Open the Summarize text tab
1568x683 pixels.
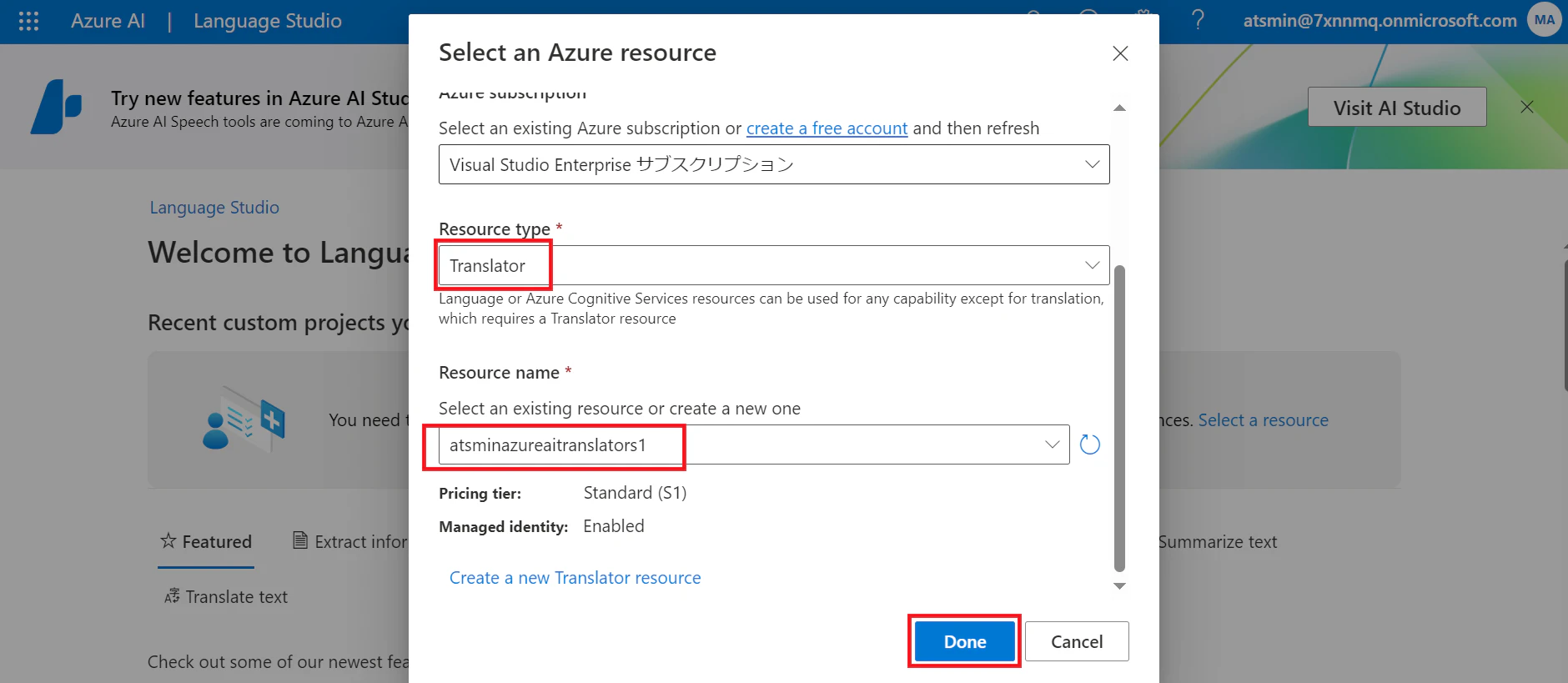point(1217,542)
